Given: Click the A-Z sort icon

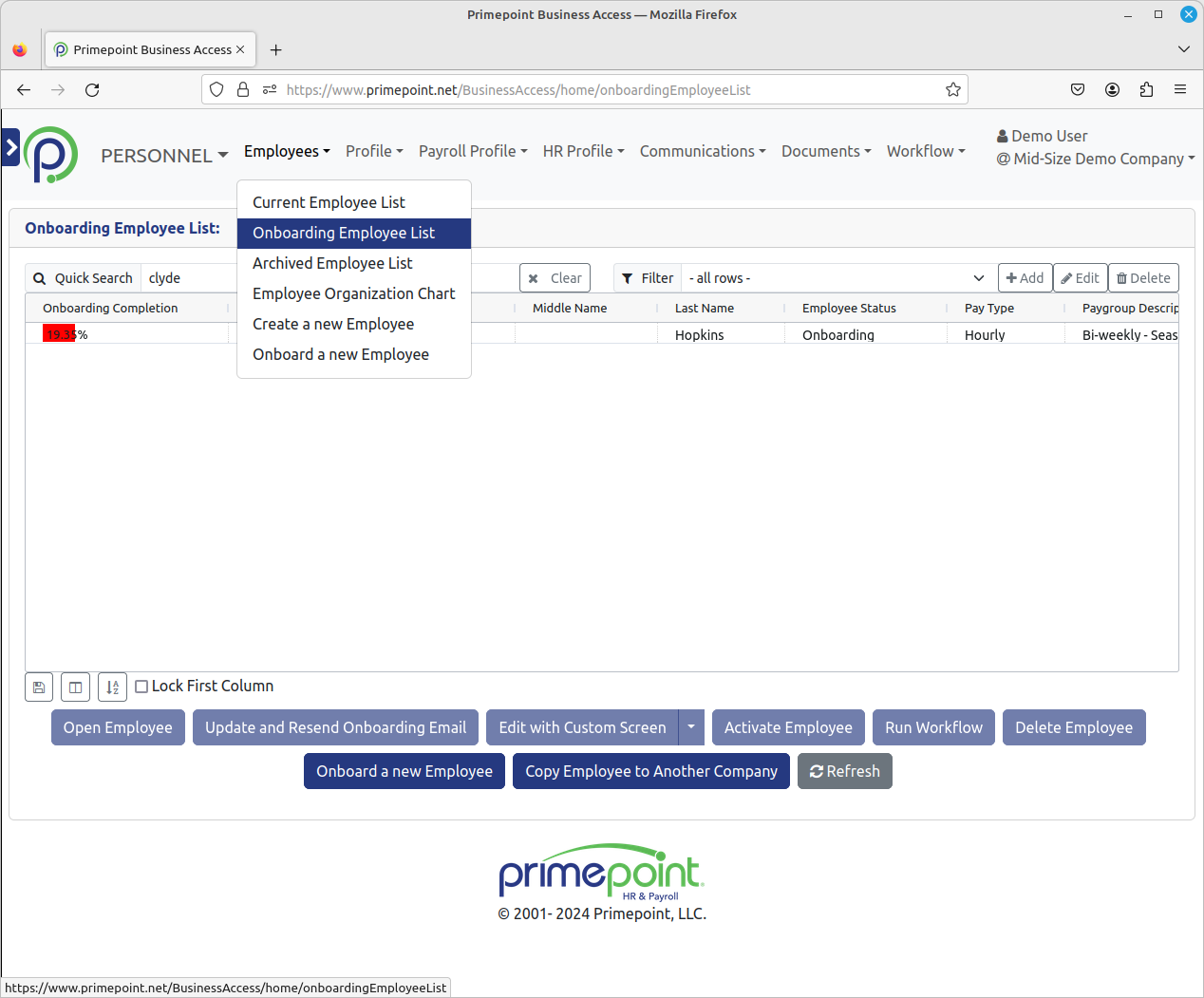Looking at the screenshot, I should click(x=112, y=687).
